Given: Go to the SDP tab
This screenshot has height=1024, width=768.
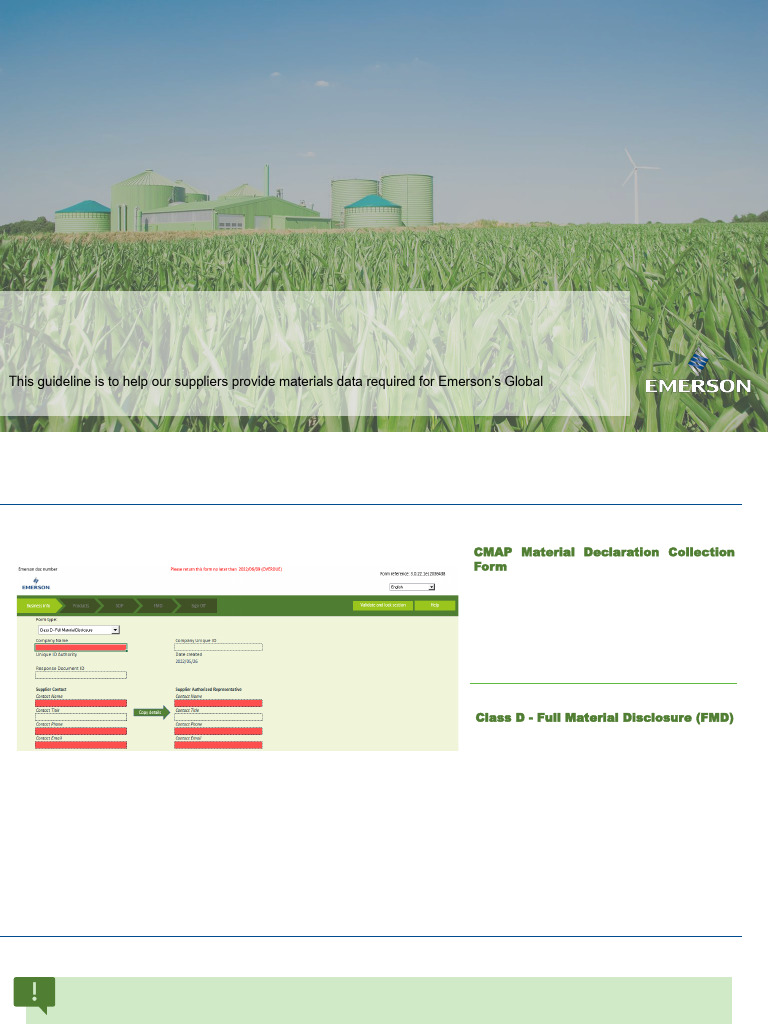Looking at the screenshot, I should pyautogui.click(x=121, y=605).
